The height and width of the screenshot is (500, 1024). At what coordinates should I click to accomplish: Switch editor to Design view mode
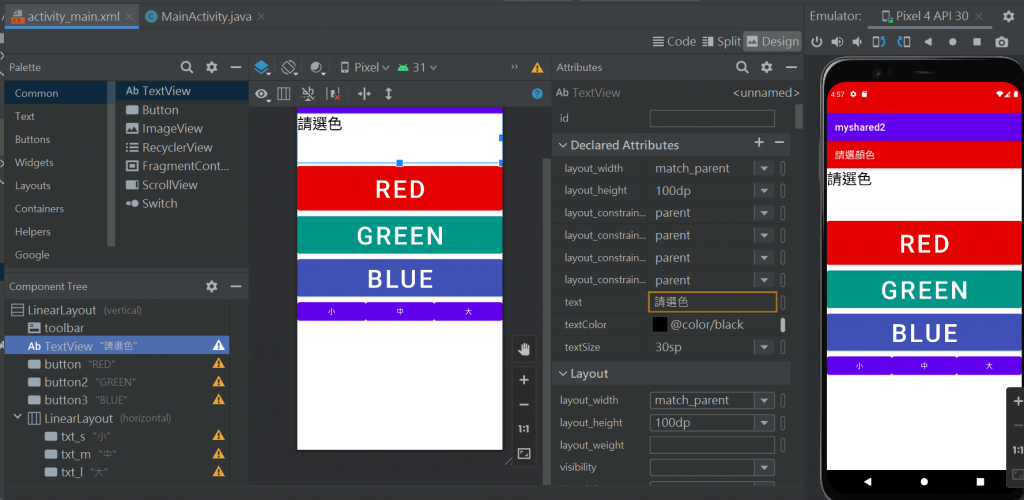[772, 41]
